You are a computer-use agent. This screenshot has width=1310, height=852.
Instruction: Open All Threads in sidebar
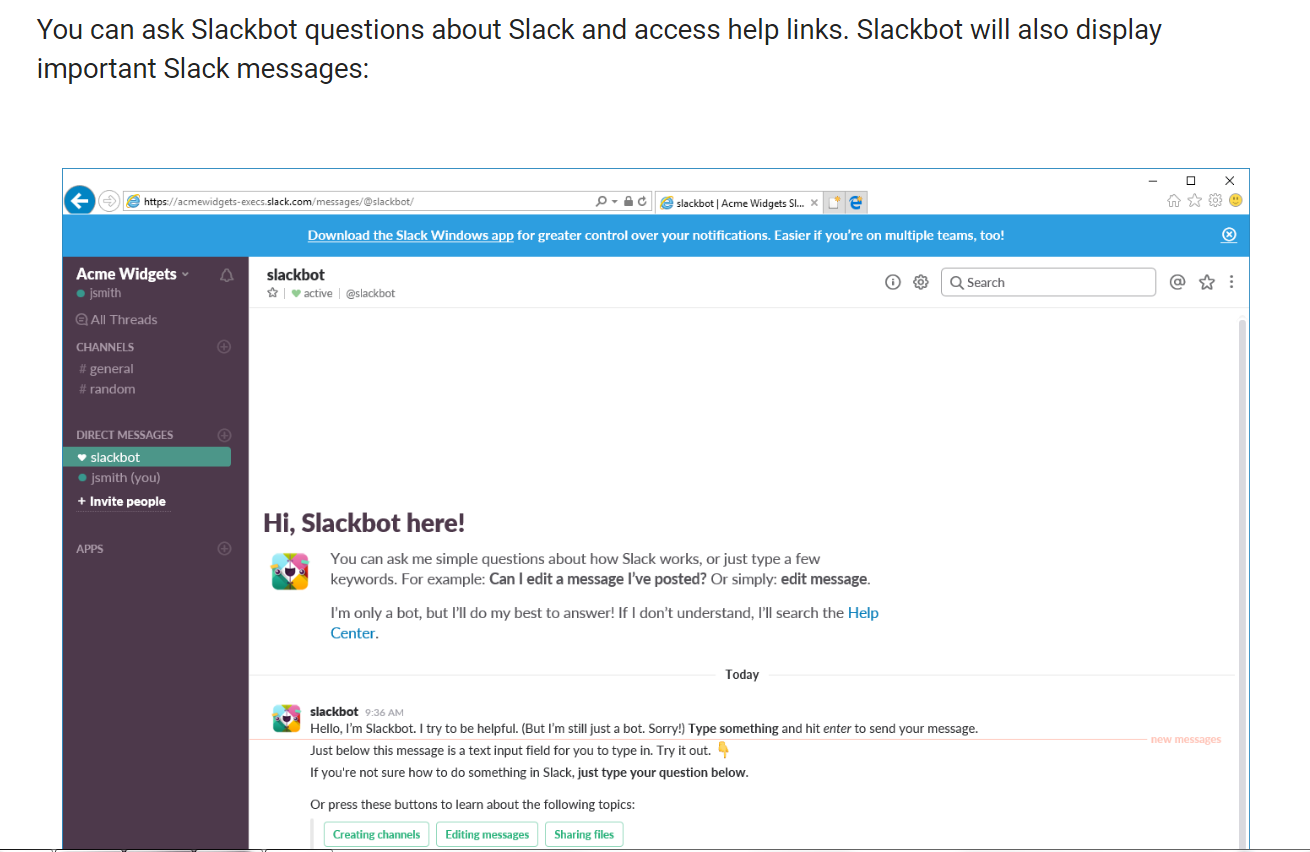coord(117,320)
